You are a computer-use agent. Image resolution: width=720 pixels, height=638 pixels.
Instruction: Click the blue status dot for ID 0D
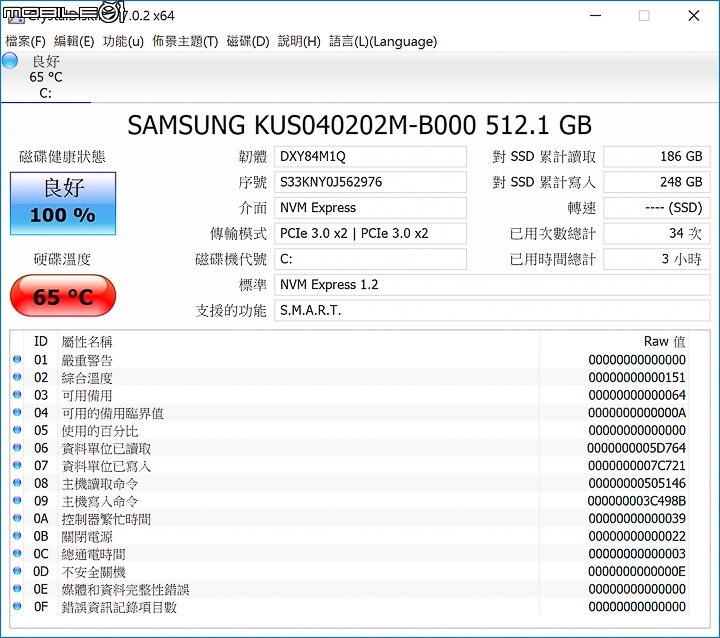17,571
